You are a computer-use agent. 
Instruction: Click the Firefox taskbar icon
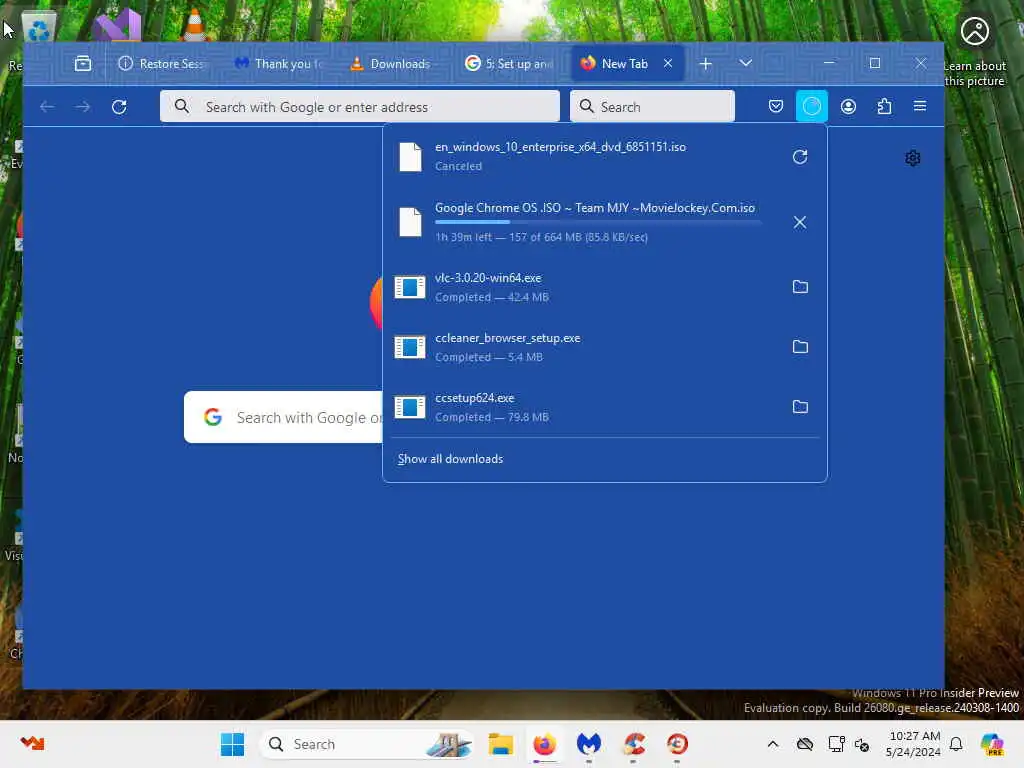coord(544,744)
